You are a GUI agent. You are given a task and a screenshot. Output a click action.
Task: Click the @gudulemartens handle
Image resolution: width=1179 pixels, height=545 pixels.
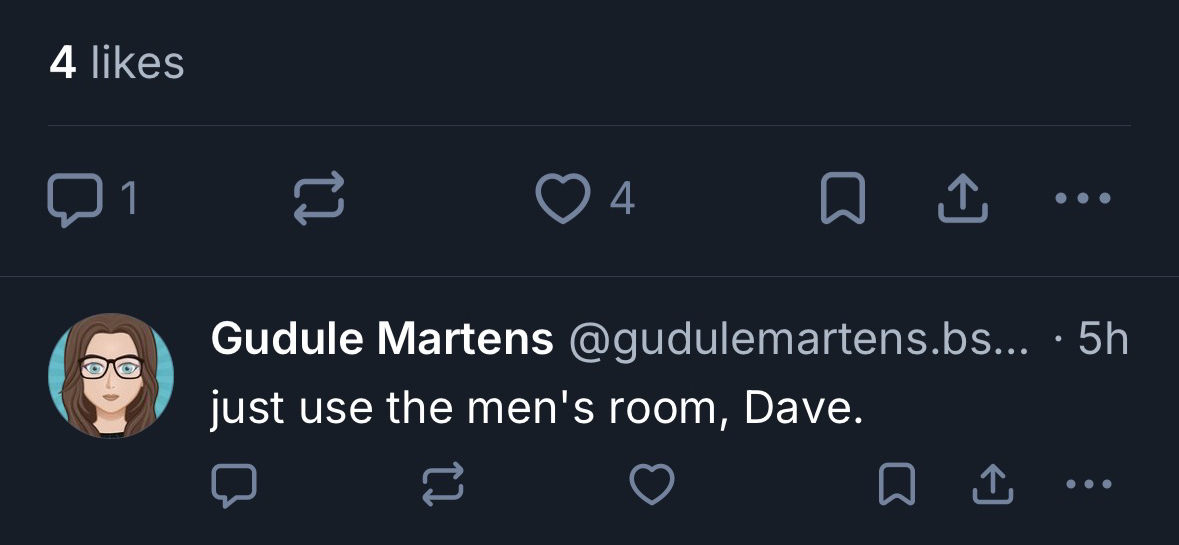[x=798, y=341]
